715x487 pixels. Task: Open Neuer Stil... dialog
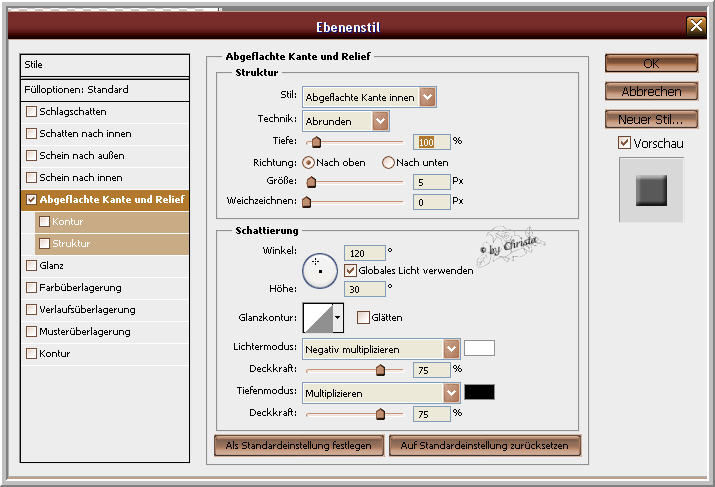[651, 119]
